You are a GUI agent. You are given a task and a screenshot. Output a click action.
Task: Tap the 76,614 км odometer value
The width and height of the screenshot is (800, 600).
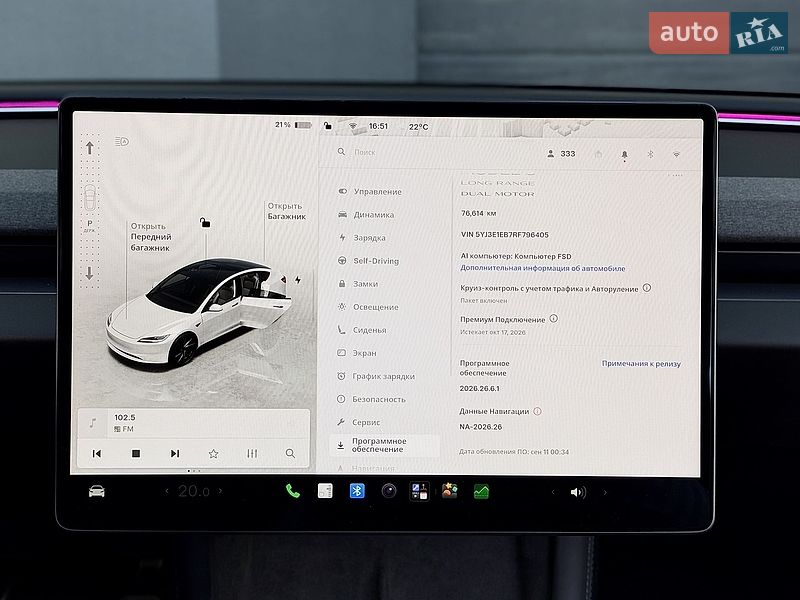(479, 213)
